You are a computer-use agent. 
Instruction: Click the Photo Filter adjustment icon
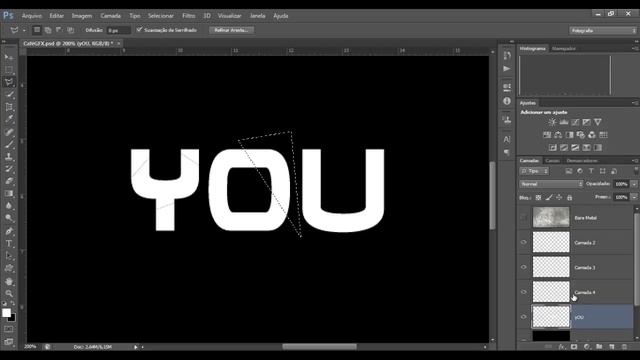[580, 135]
